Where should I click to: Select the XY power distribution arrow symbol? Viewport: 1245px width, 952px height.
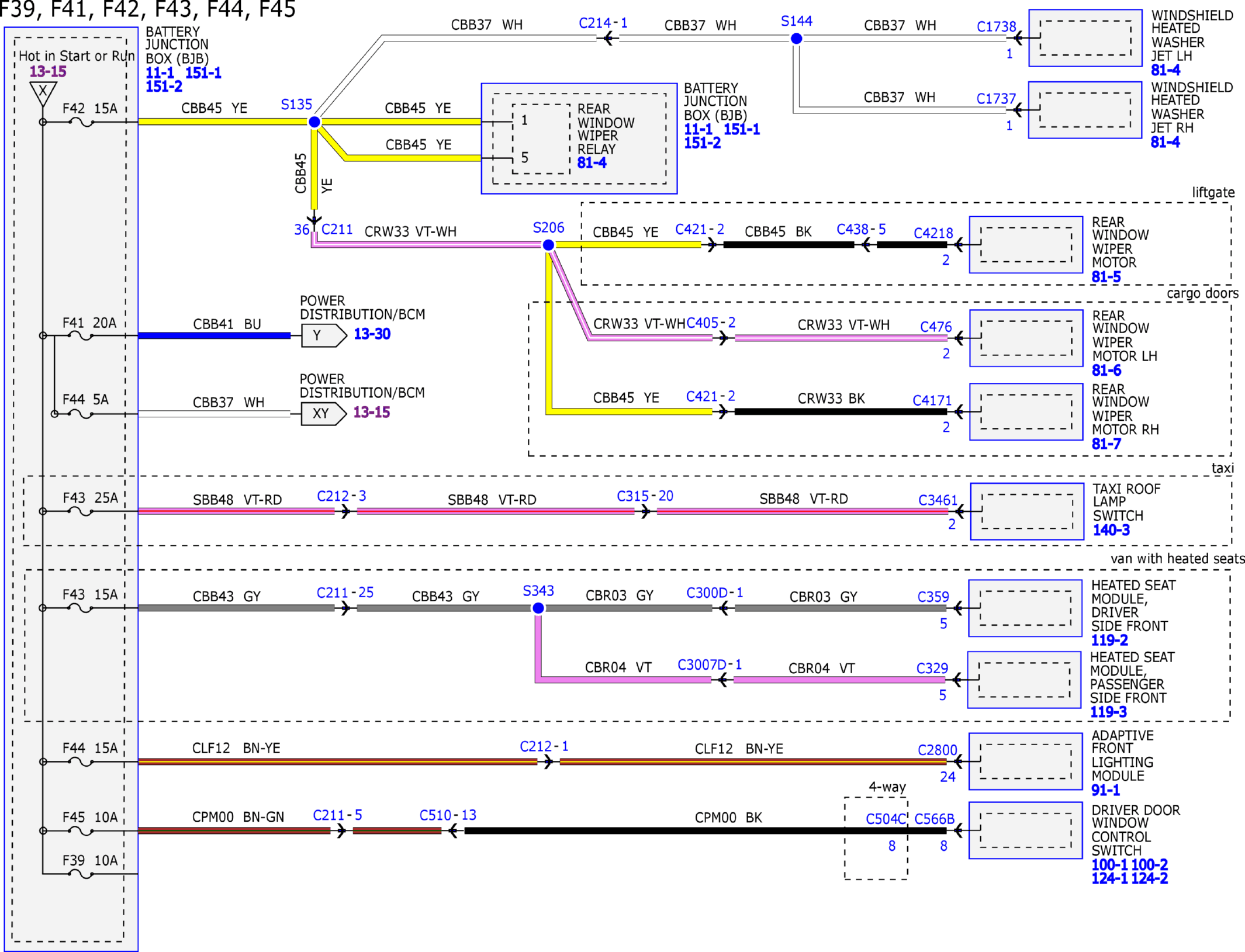pos(324,414)
